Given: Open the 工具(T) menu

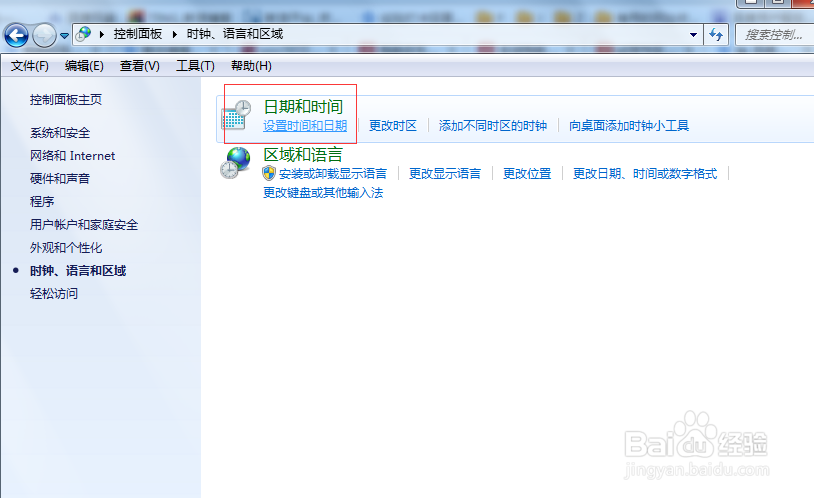Looking at the screenshot, I should [195, 66].
